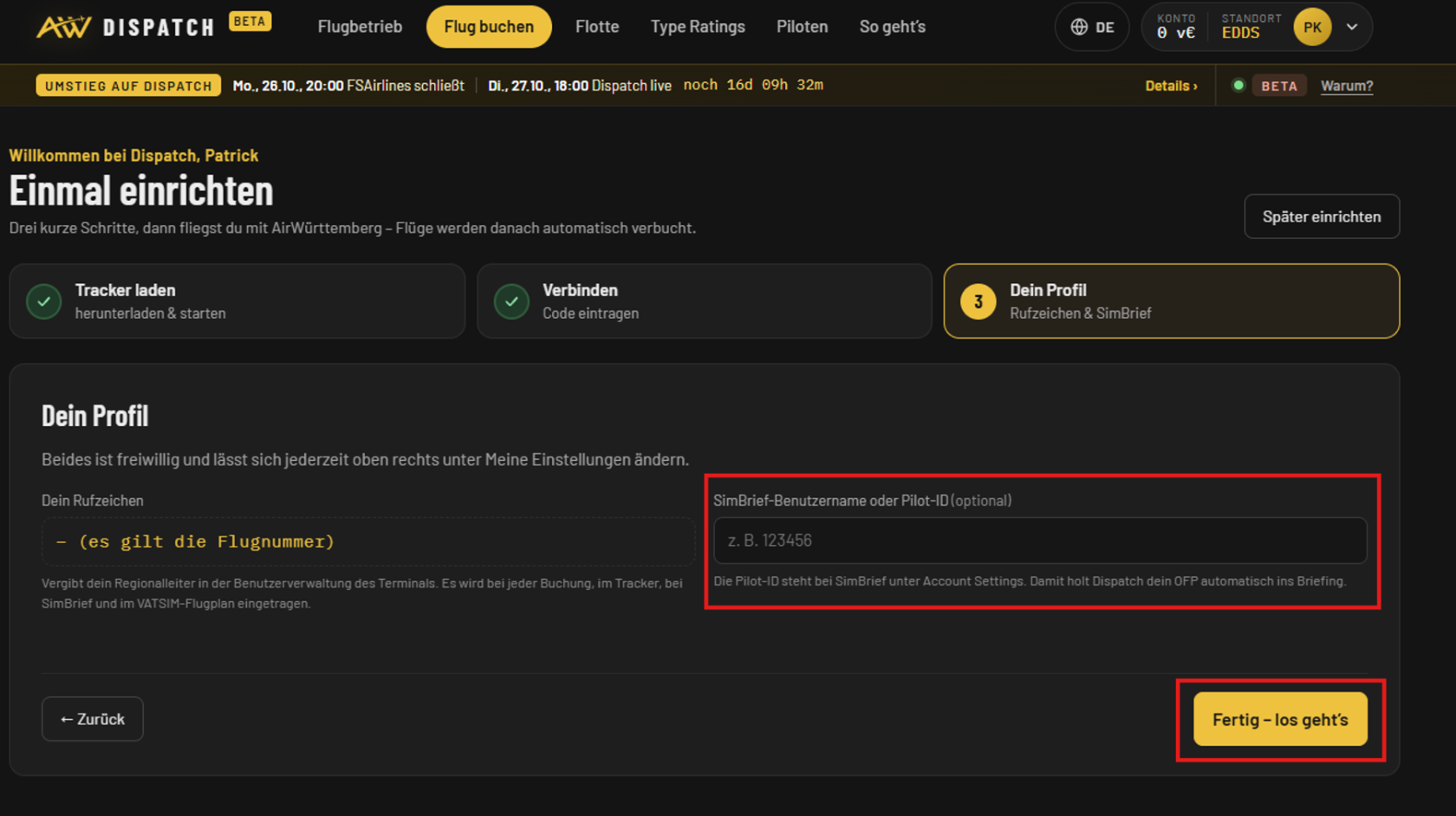Screen dimensions: 1456x816
Task: Expand the account menu chevron
Action: [1352, 27]
